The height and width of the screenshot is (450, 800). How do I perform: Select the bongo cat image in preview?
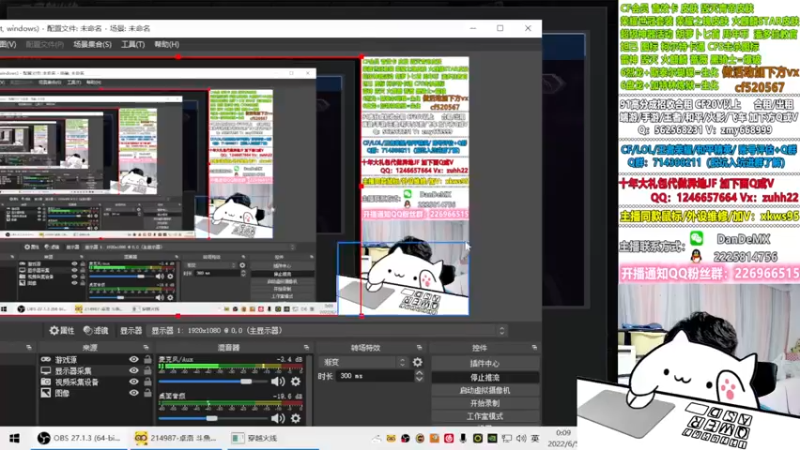pos(403,279)
